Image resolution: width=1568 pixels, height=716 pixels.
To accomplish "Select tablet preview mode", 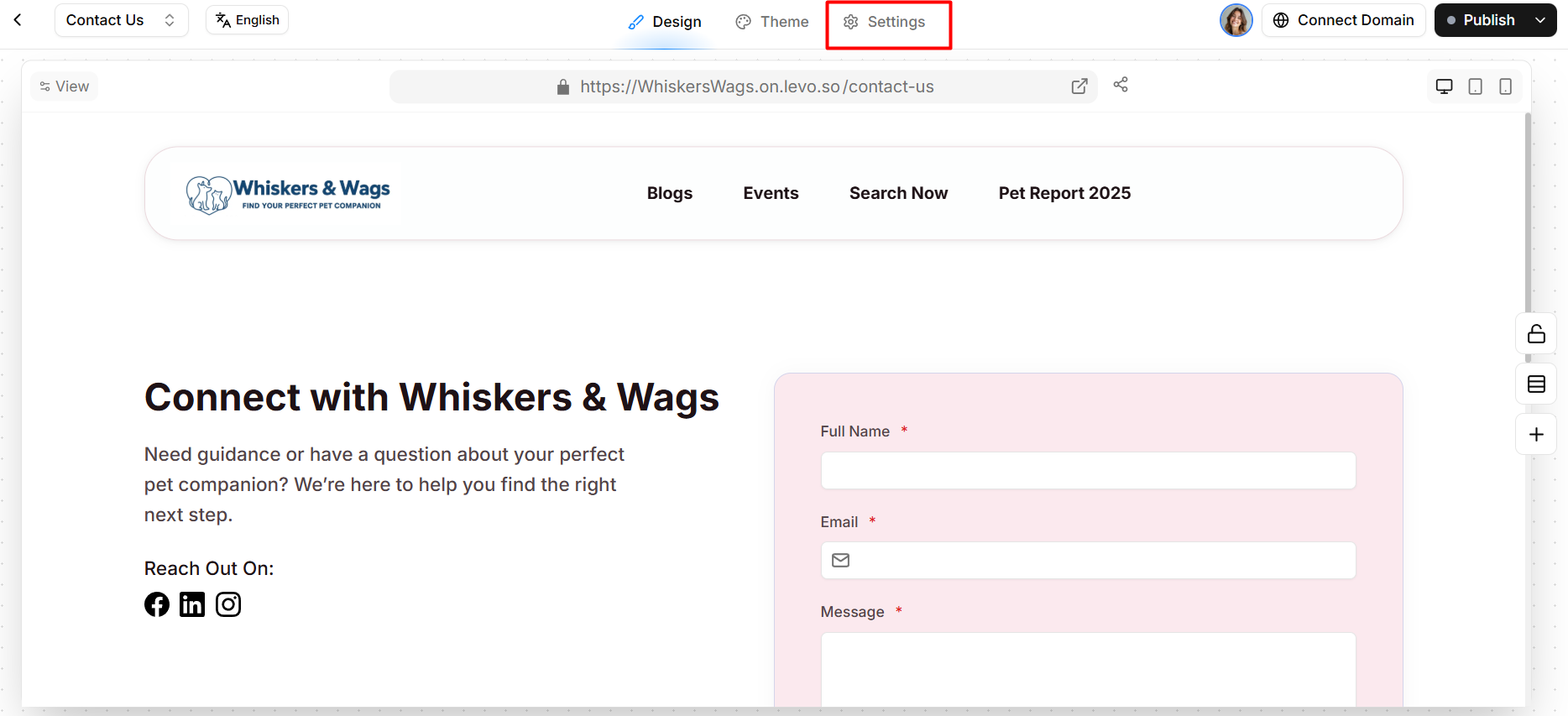I will tap(1475, 86).
